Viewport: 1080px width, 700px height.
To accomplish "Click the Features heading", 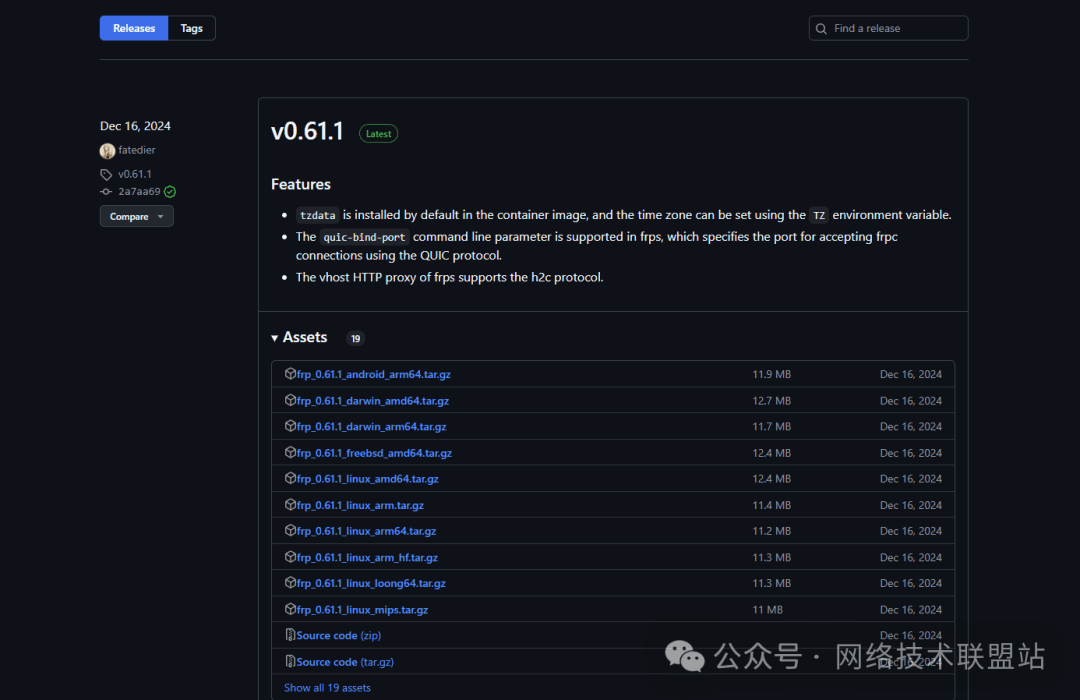I will (301, 184).
